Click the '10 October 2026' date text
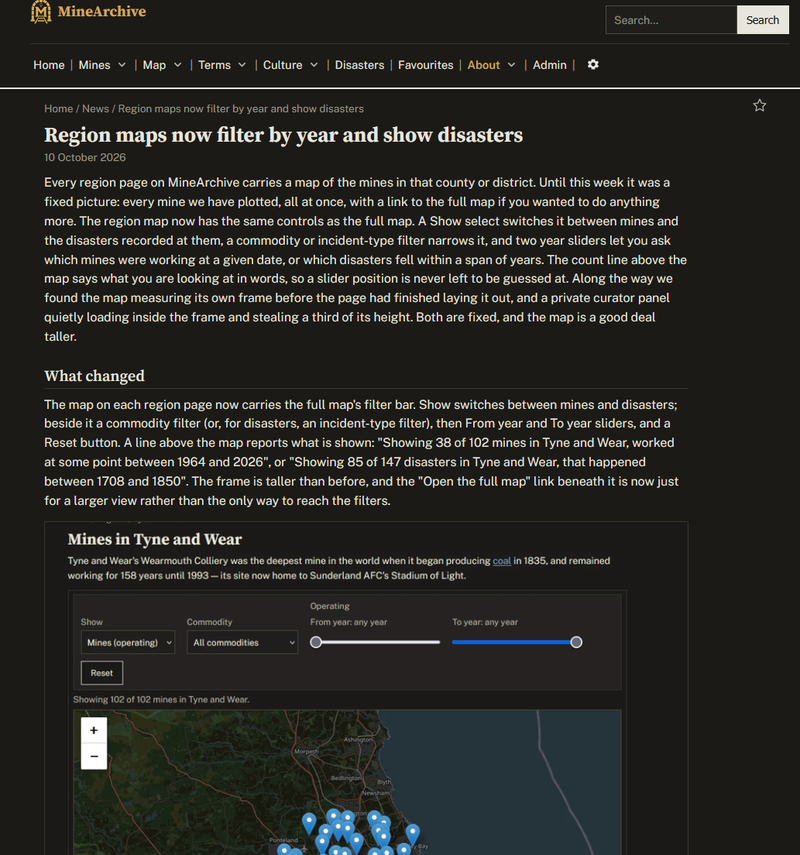This screenshot has height=855, width=800. (85, 158)
